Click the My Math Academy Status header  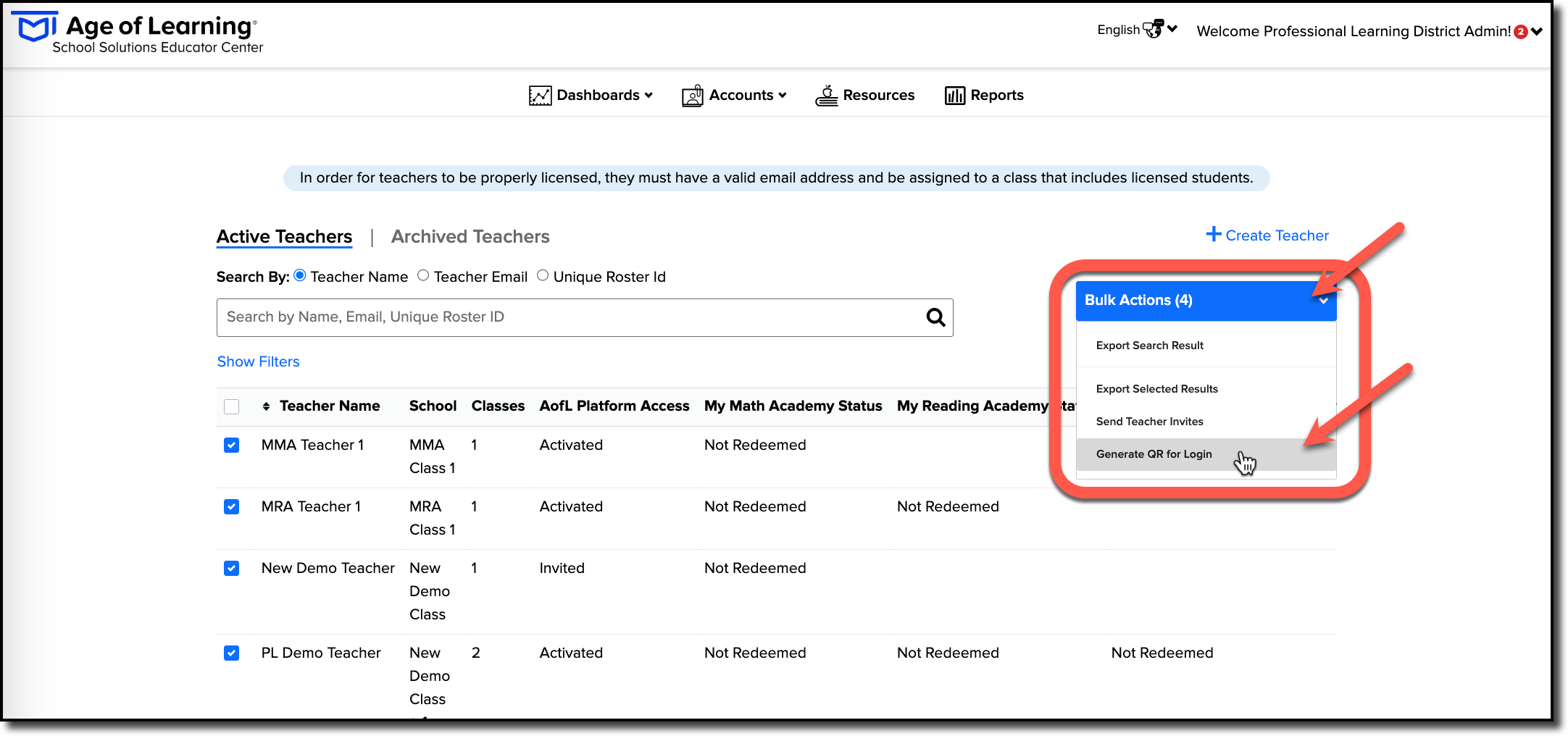pos(793,406)
